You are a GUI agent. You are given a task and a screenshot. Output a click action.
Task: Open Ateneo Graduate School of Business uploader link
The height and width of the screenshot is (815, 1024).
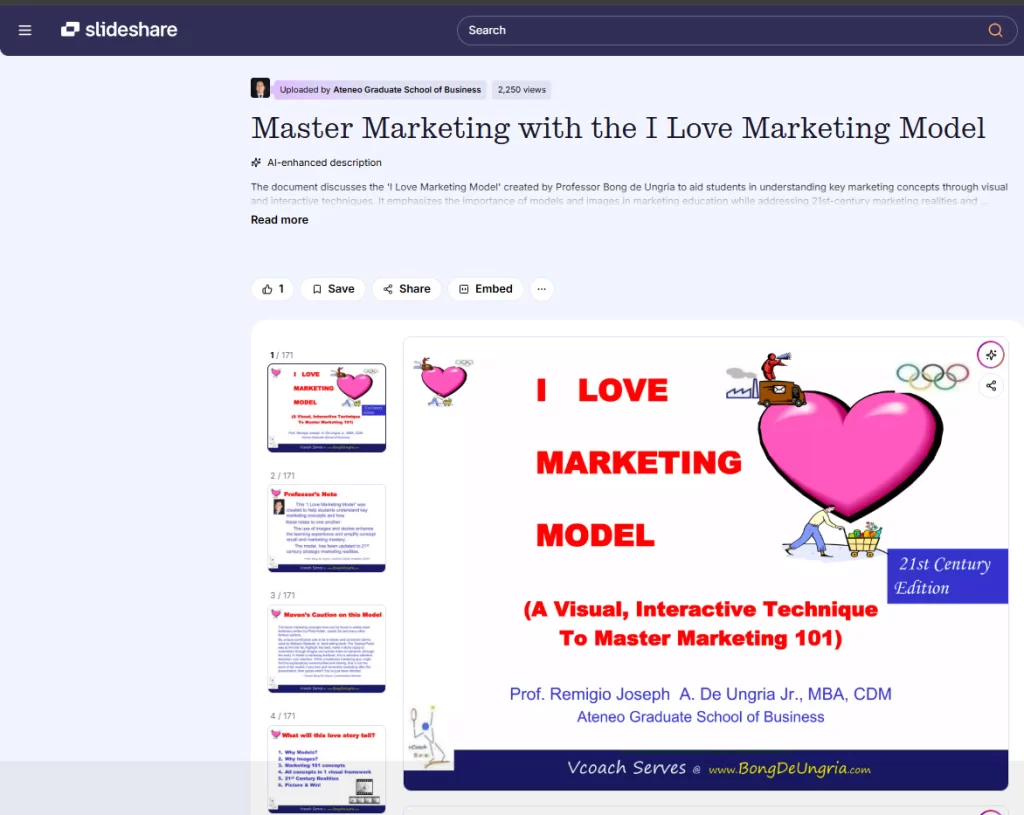point(406,90)
